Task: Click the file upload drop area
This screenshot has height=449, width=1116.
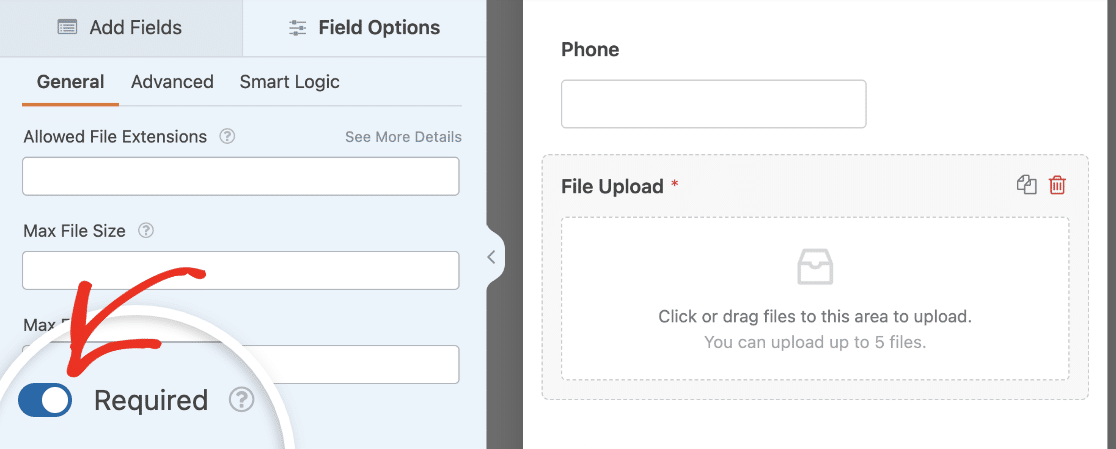Action: 815,299
